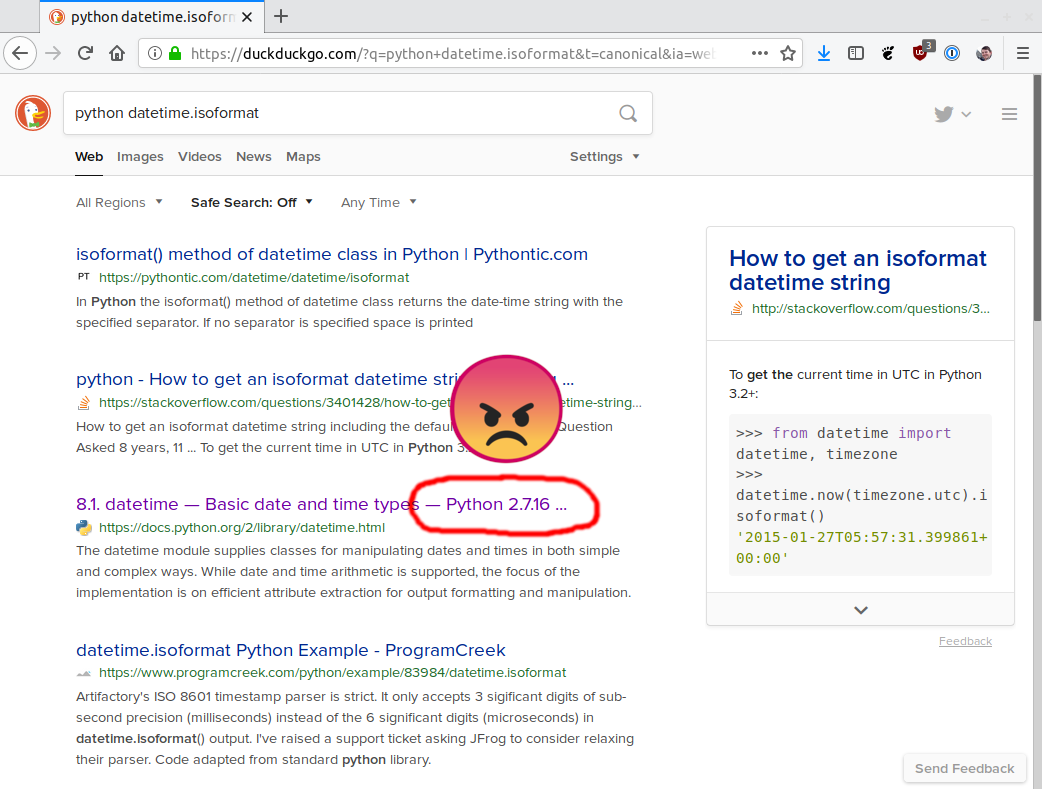Select the Web results tab

89,157
